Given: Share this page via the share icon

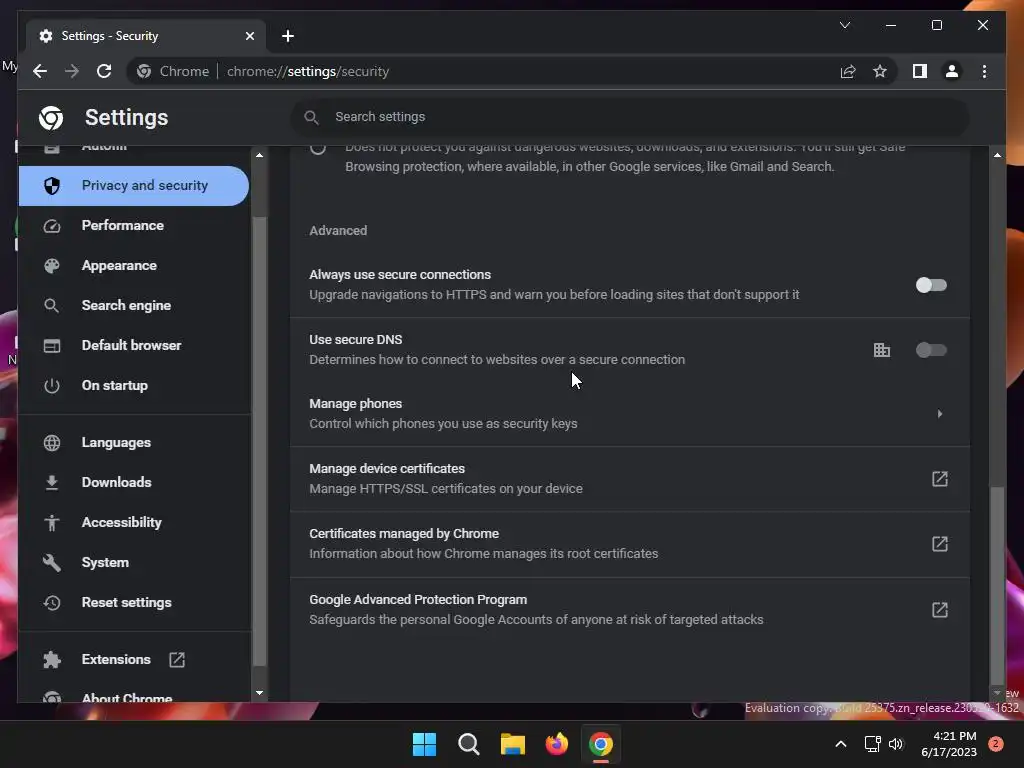Looking at the screenshot, I should point(848,71).
